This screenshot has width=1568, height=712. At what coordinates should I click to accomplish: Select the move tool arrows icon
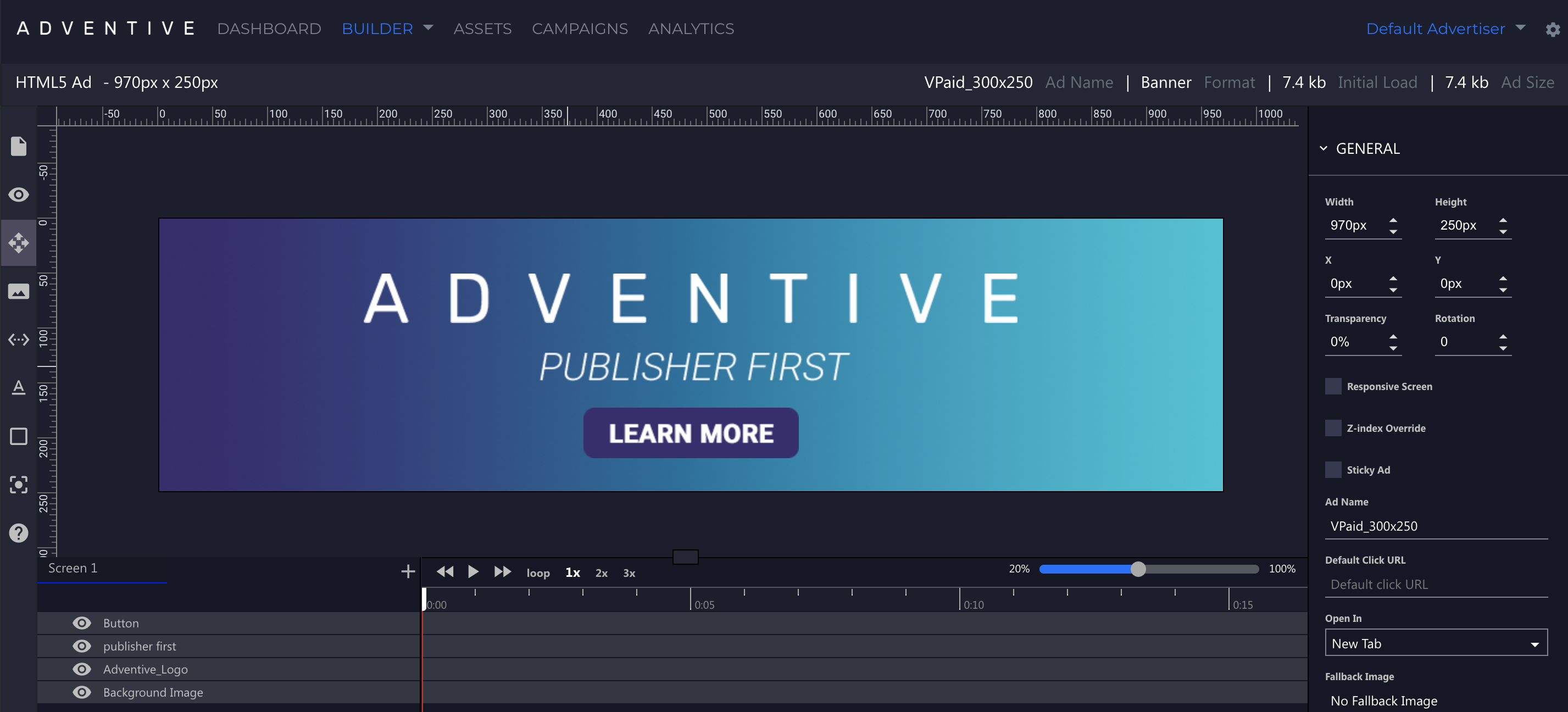pyautogui.click(x=18, y=243)
